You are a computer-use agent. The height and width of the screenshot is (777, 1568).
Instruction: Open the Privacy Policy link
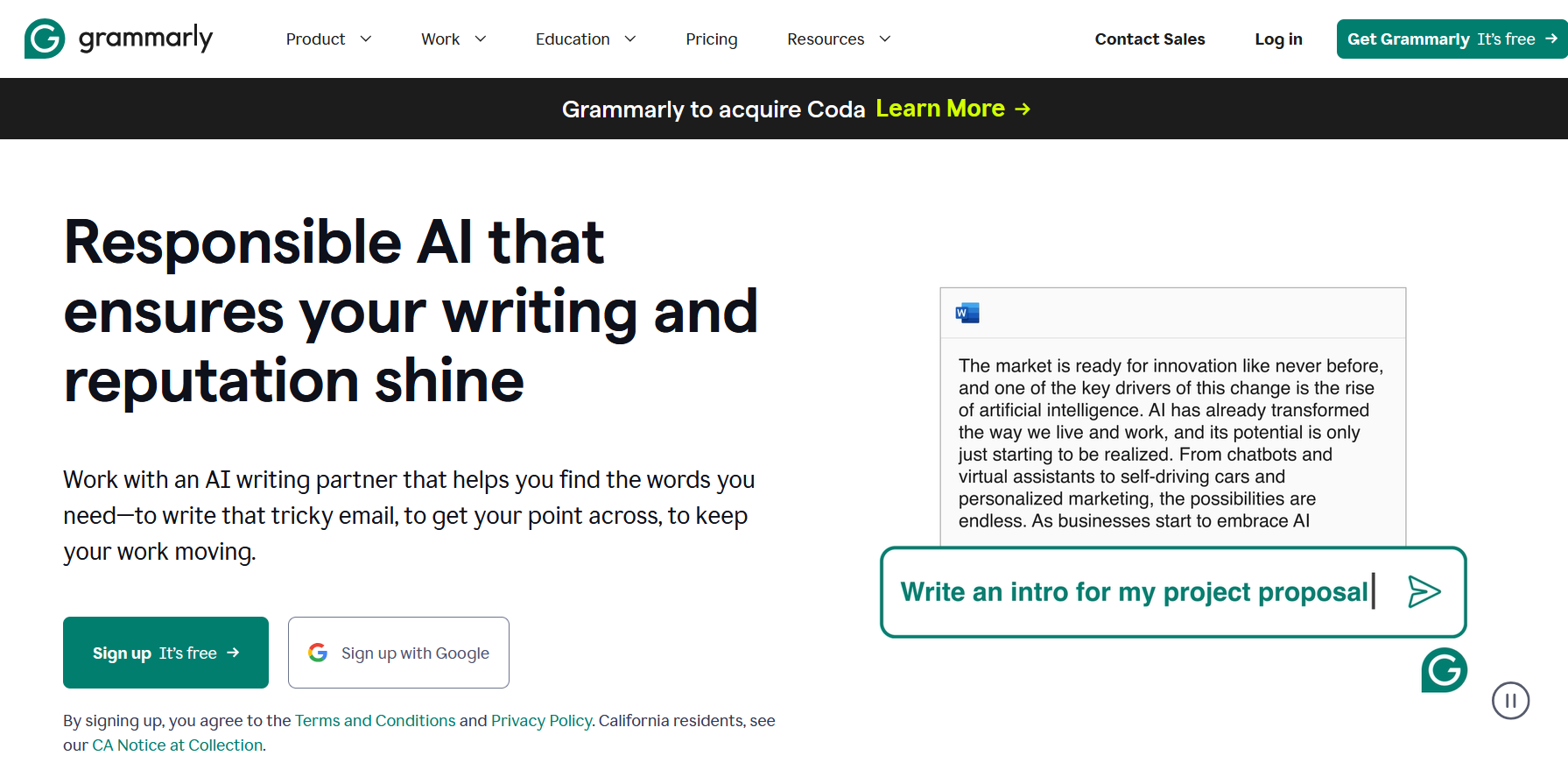pyautogui.click(x=541, y=720)
